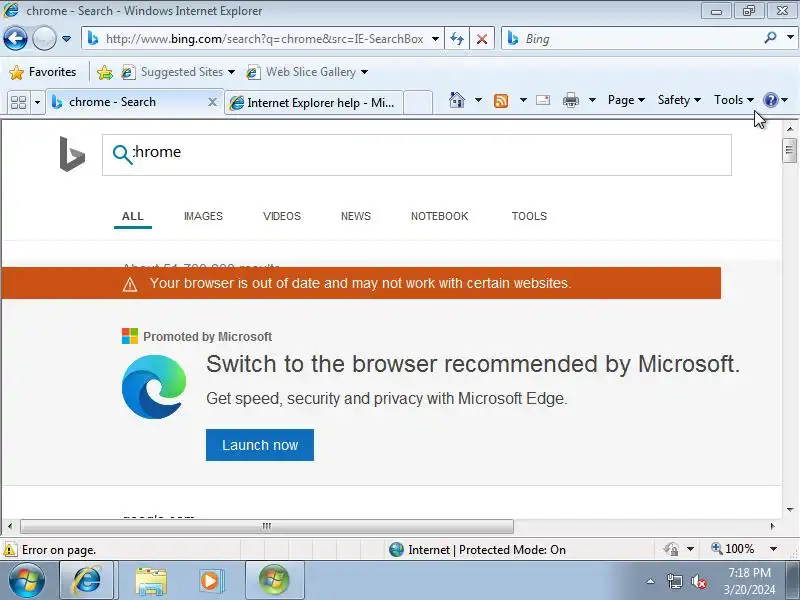Viewport: 800px width, 600px height.
Task: Select the TOOLS results tab
Action: click(x=529, y=216)
